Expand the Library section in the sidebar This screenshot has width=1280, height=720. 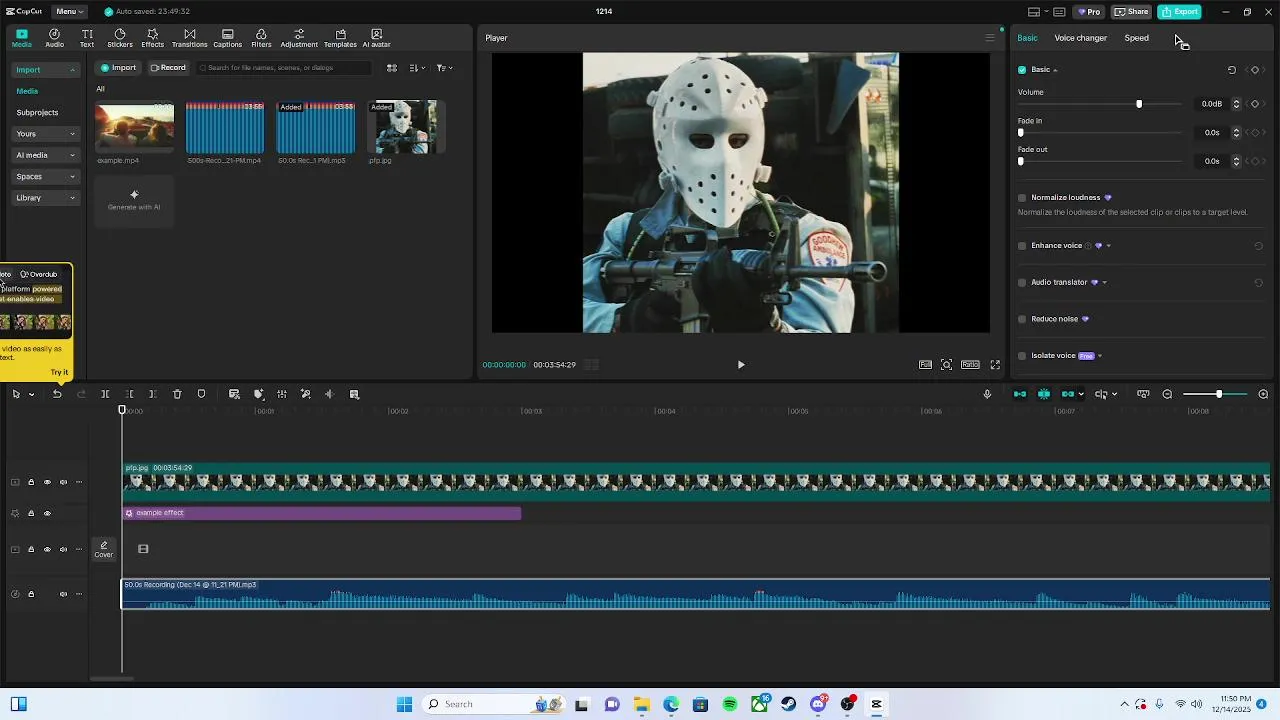click(x=45, y=198)
